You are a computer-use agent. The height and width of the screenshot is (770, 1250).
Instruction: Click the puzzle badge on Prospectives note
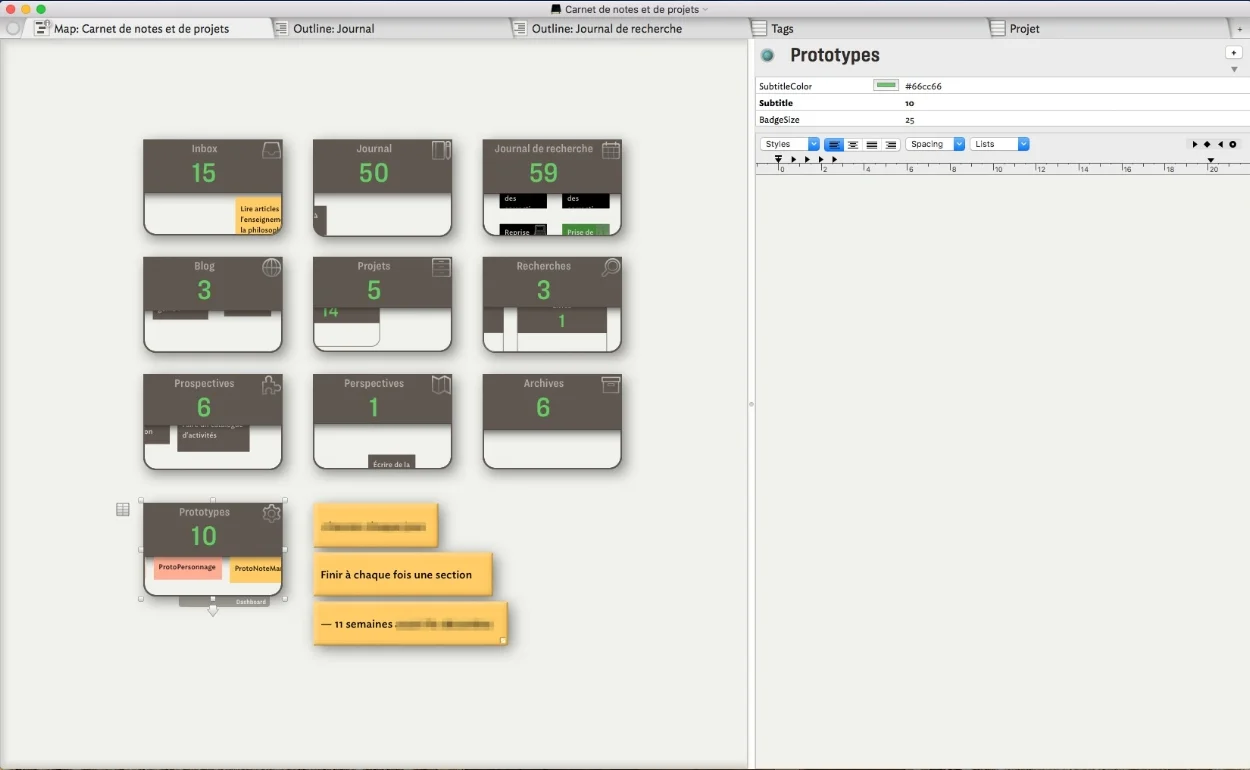click(271, 385)
